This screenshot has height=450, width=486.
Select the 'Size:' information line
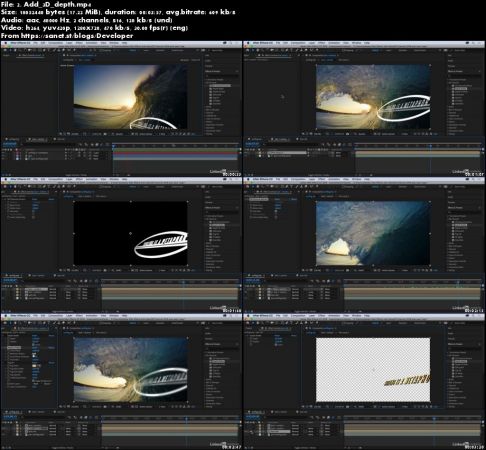tap(118, 12)
